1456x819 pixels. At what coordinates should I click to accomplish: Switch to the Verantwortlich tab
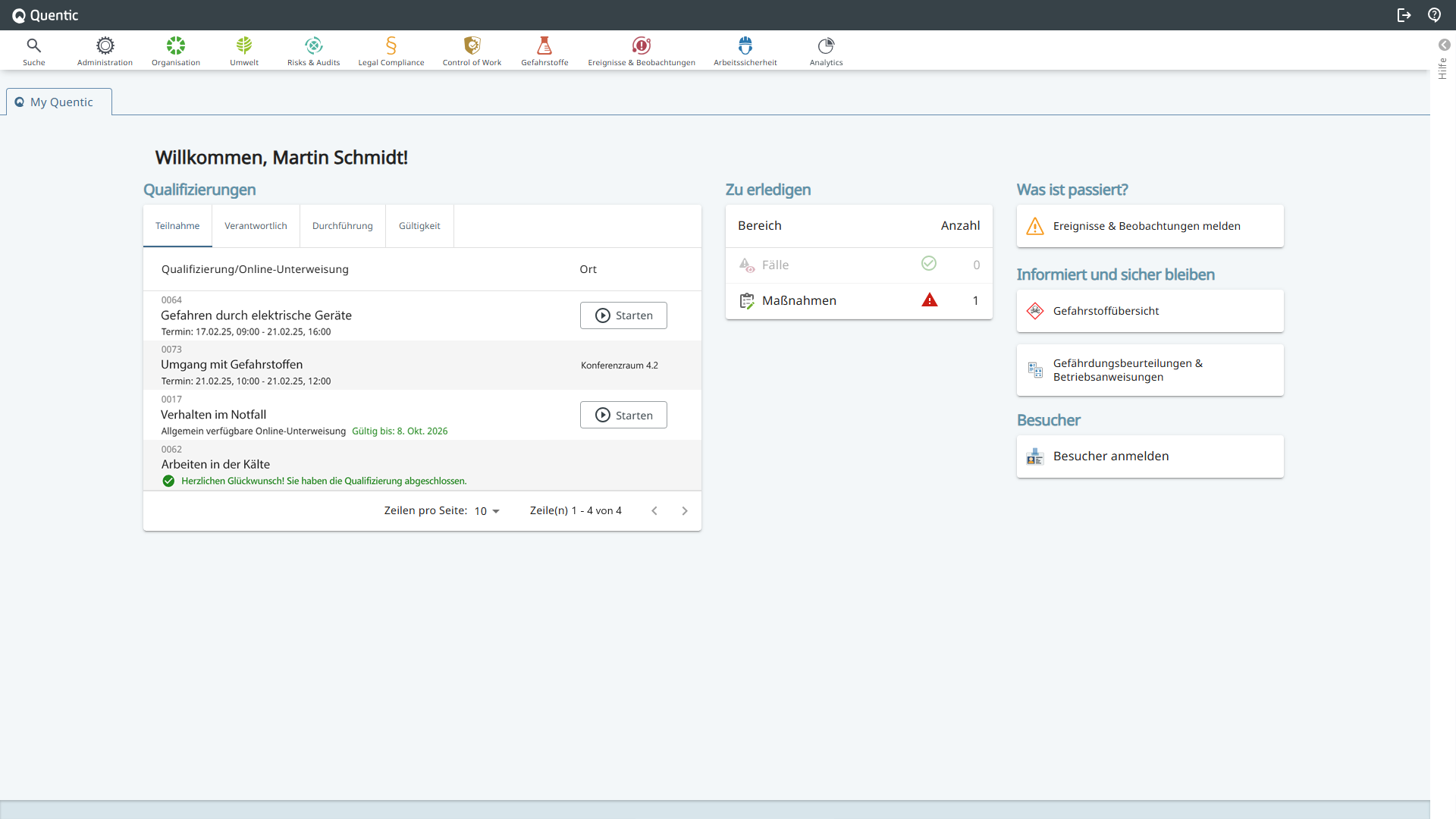pos(256,226)
